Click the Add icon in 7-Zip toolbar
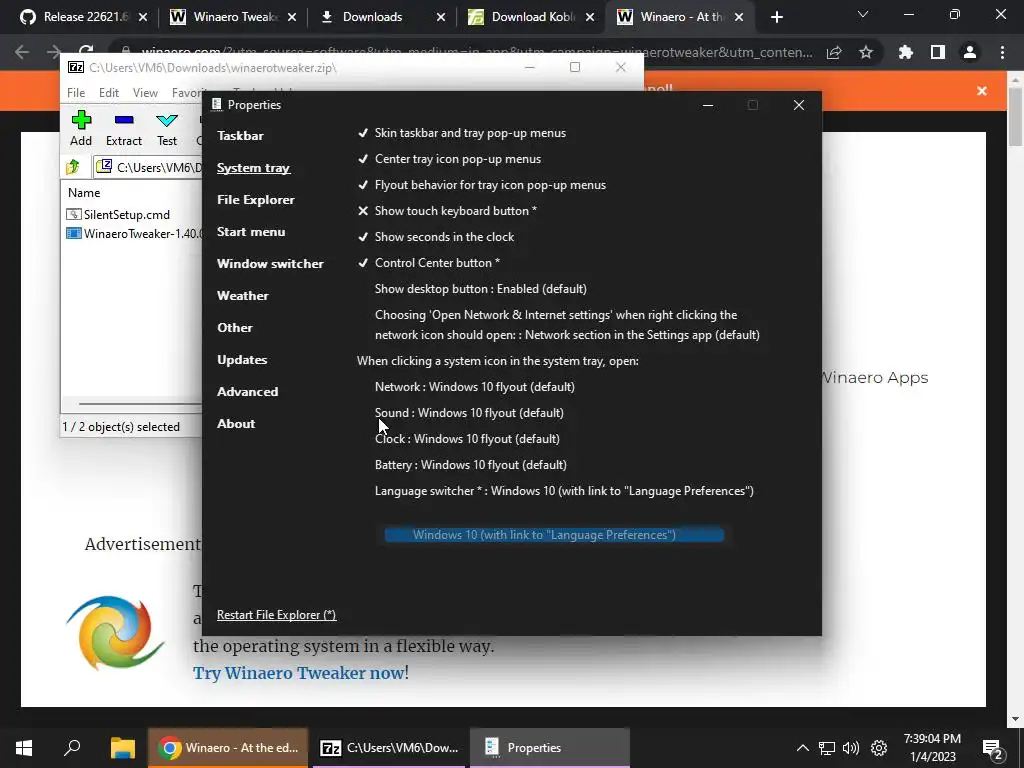The height and width of the screenshot is (768, 1024). (x=81, y=120)
